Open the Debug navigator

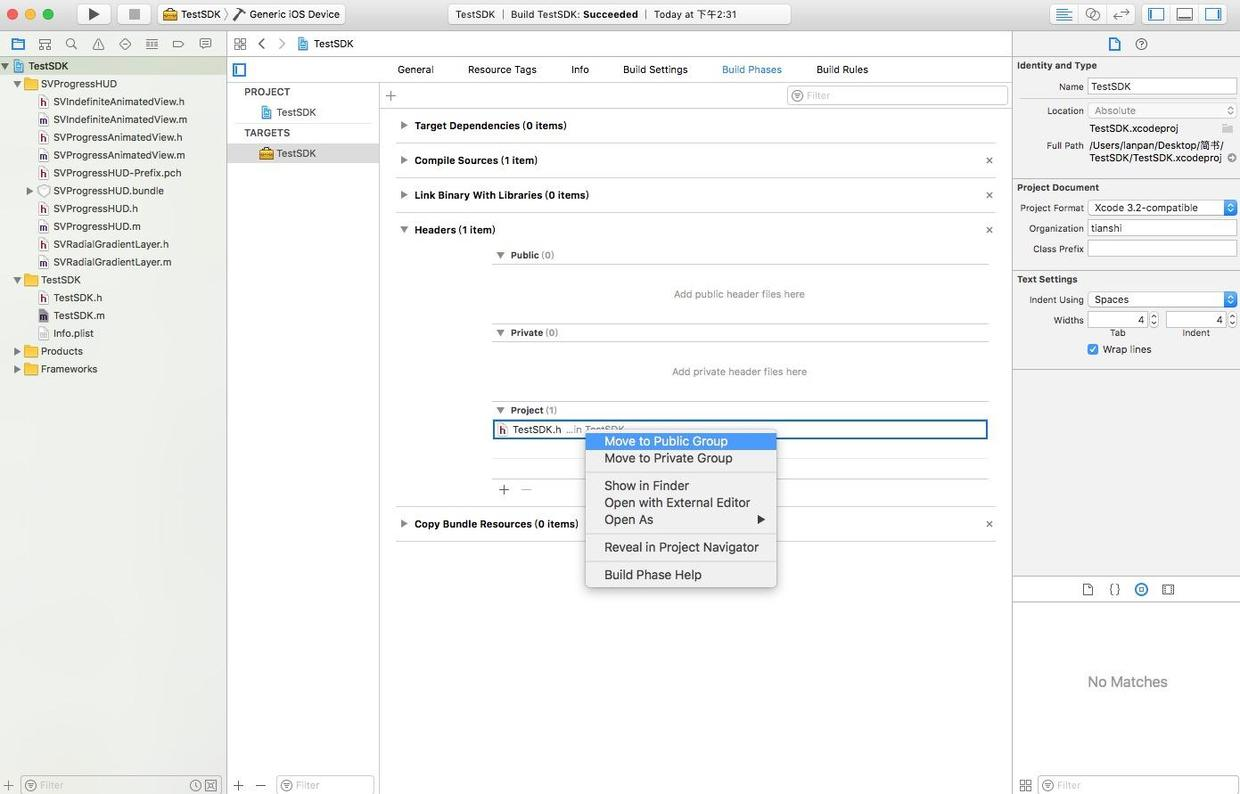(x=152, y=44)
